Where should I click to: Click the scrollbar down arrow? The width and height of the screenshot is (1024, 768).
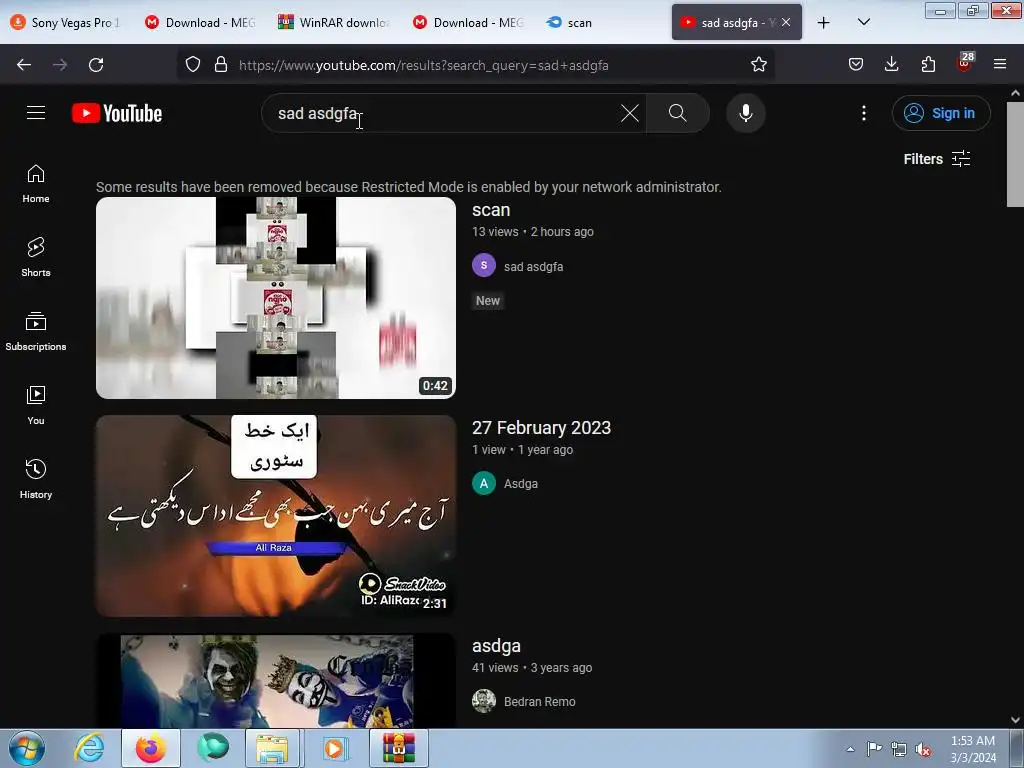click(1015, 720)
